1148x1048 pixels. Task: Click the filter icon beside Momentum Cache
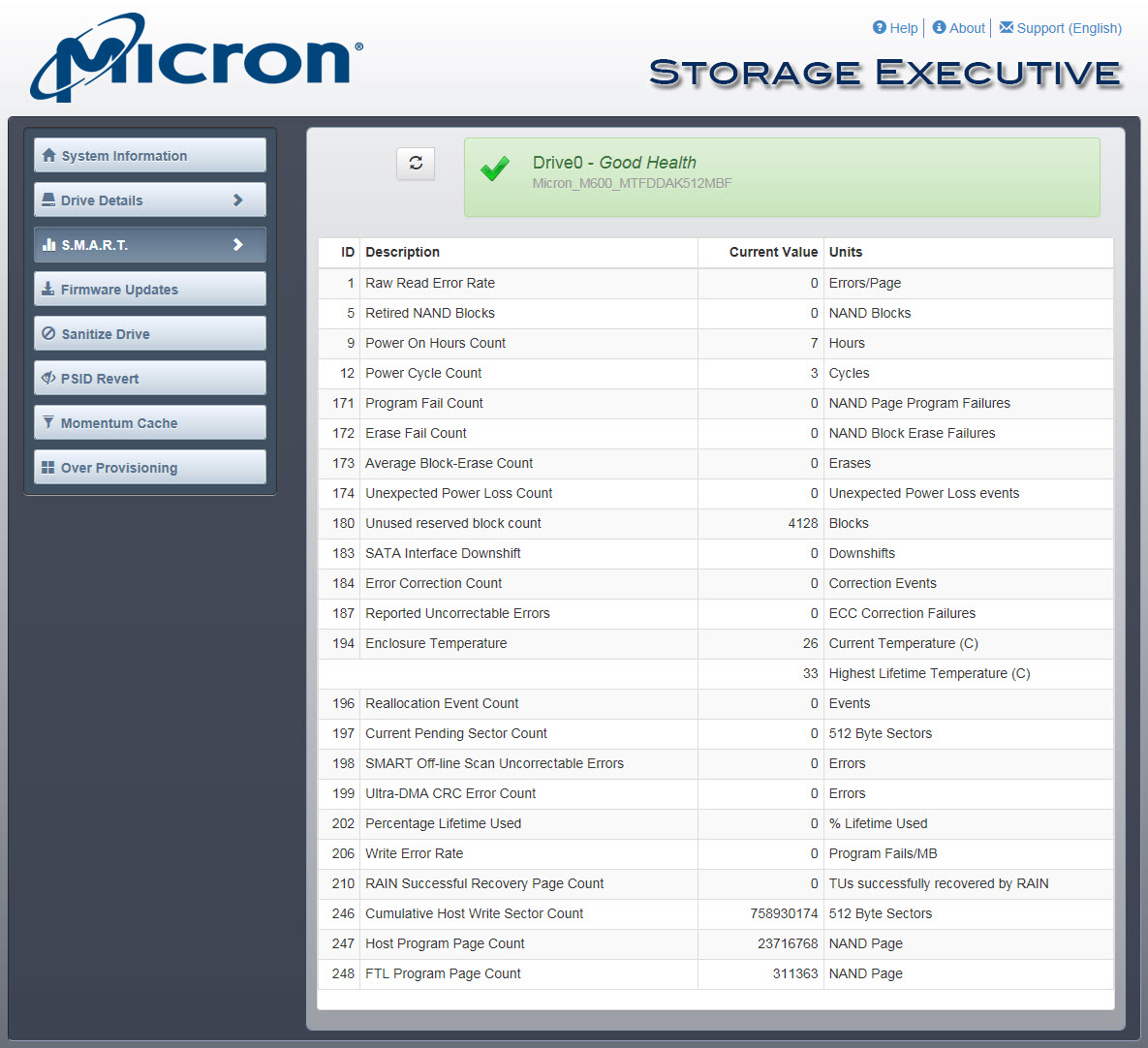(48, 423)
